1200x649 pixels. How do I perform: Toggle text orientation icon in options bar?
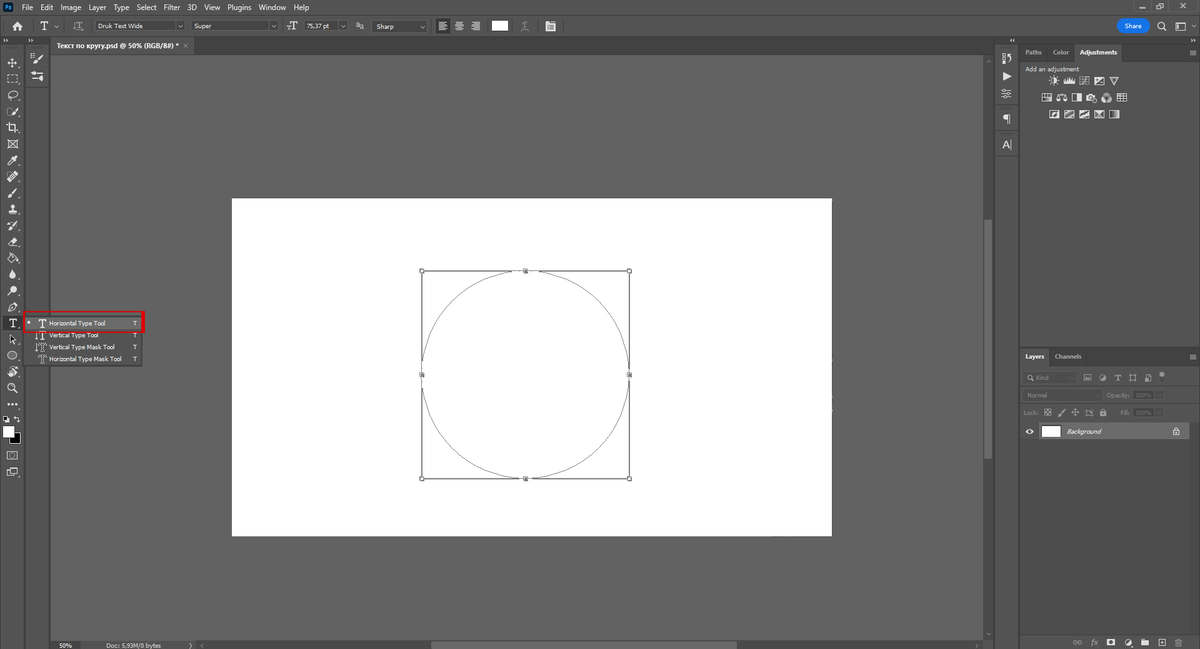pos(78,26)
